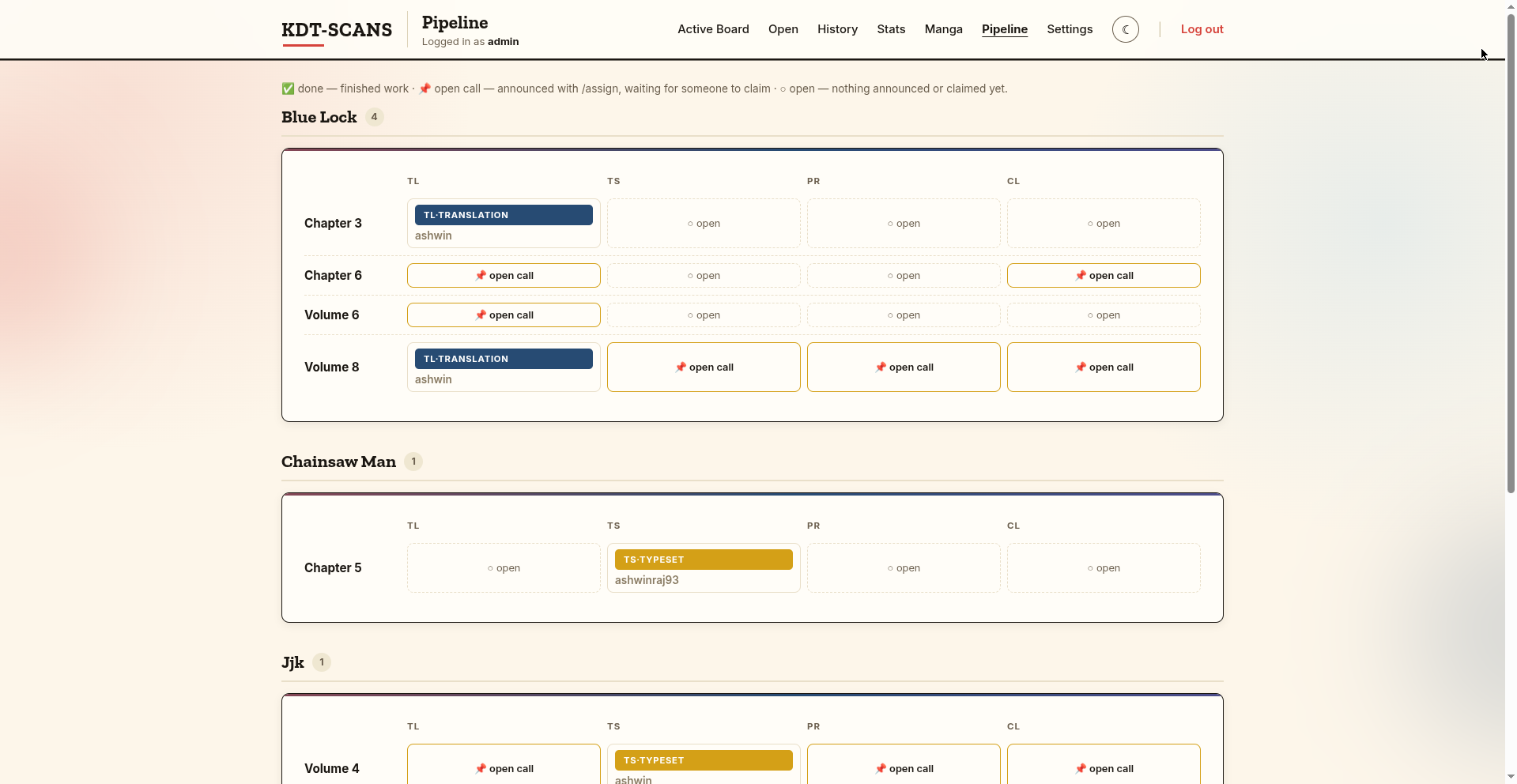Click the page vertical scrollbar thumb
This screenshot has height=784, width=1517.
(x=1511, y=253)
